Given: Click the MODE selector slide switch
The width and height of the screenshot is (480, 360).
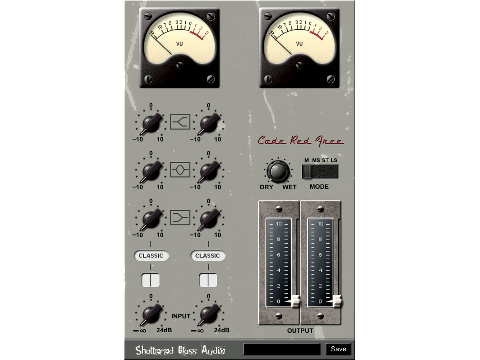Looking at the screenshot, I should [320, 172].
